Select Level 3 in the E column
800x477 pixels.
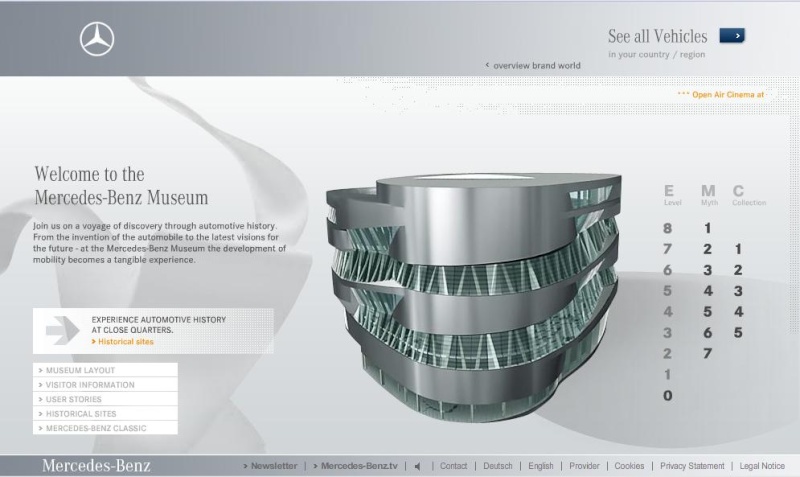(667, 333)
